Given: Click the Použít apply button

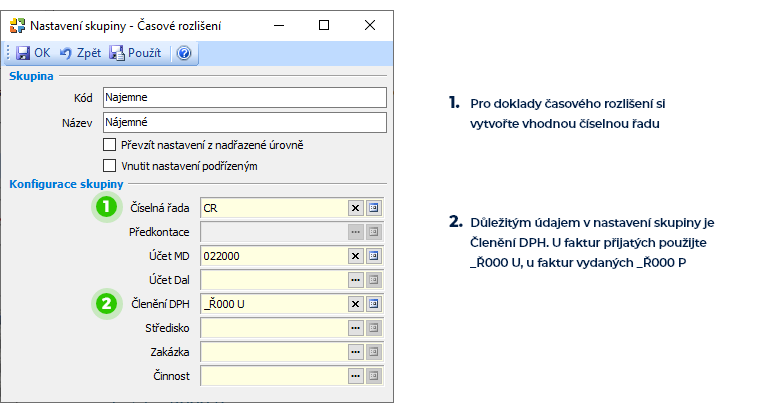Looking at the screenshot, I should (x=135, y=53).
